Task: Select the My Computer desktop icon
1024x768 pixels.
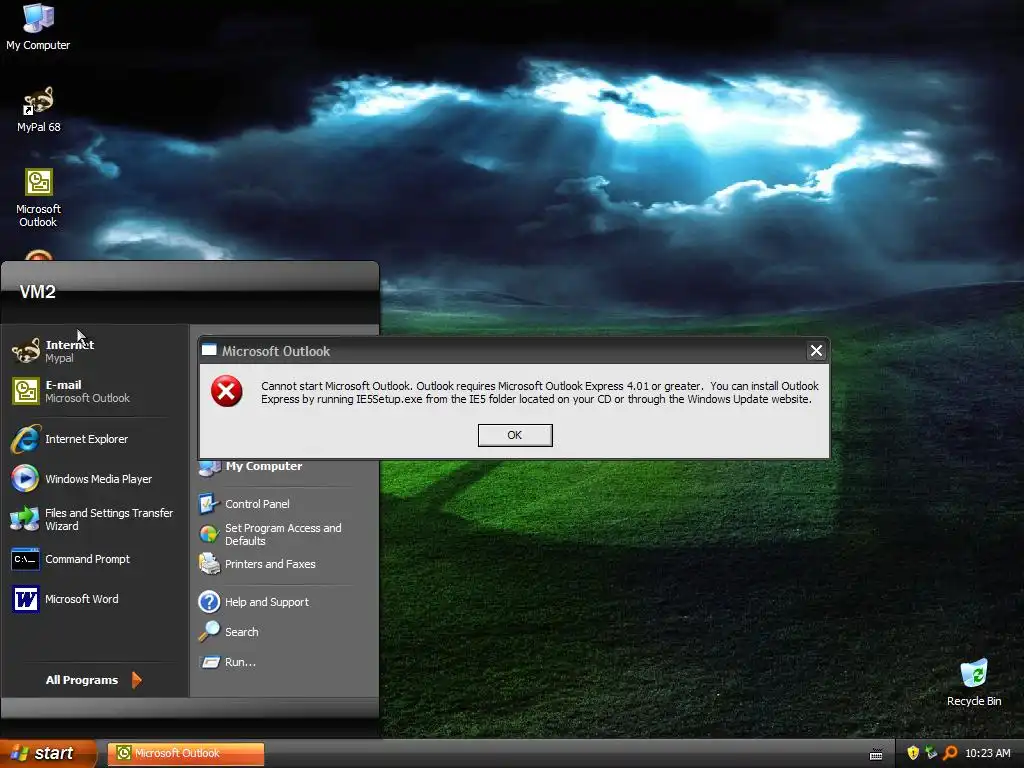Action: [38, 27]
